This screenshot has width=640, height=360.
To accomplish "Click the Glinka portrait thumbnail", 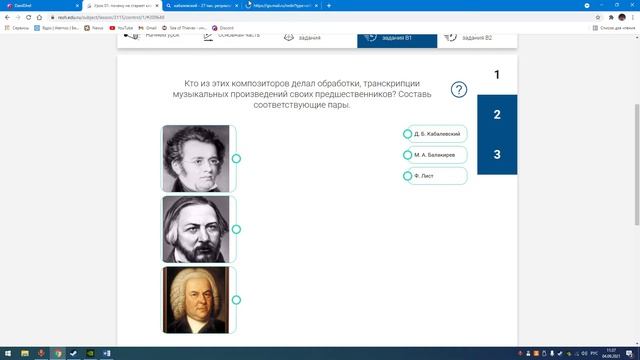I will click(x=196, y=229).
